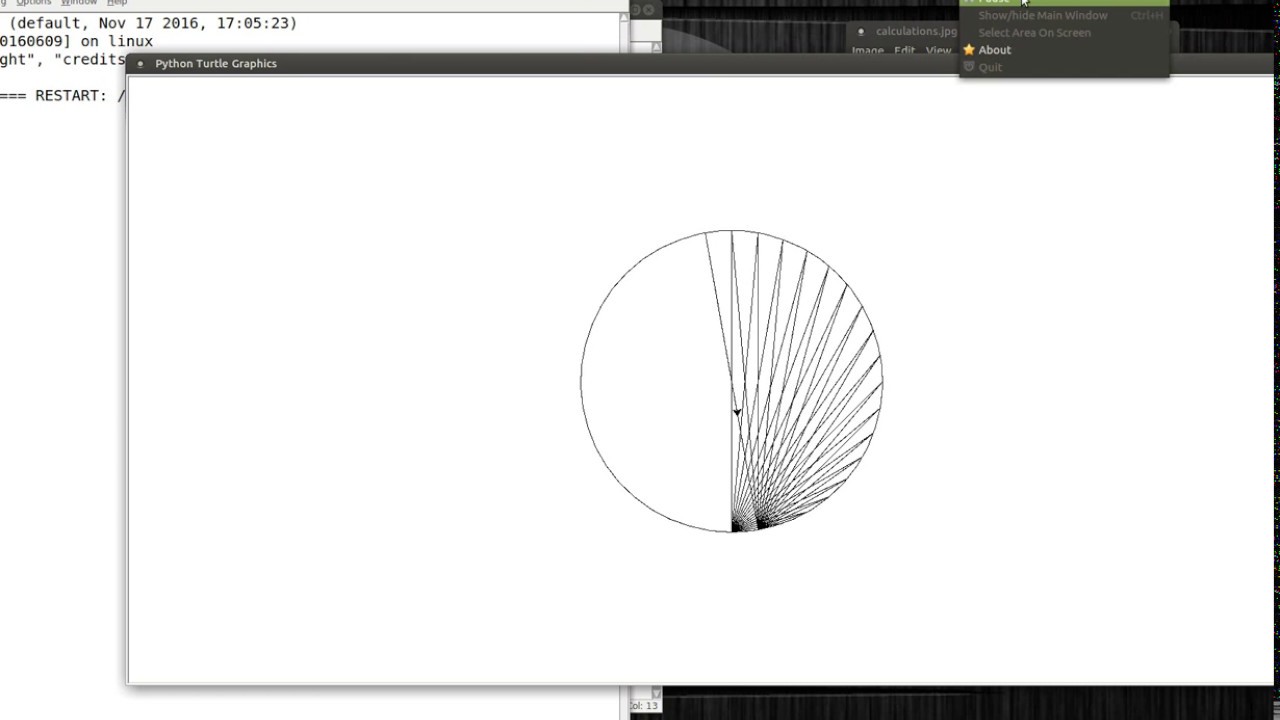Viewport: 1280px width, 720px height.
Task: Click the RESTART line in IDLE shell
Action: 62,96
